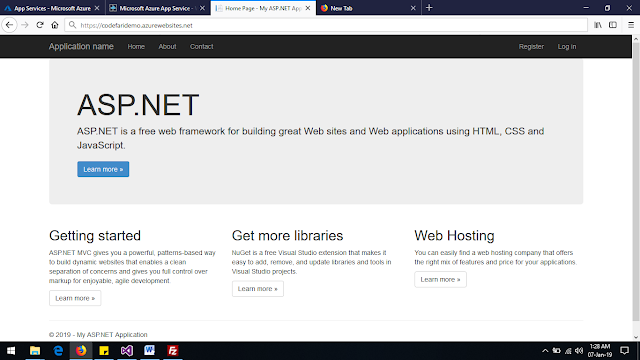Screen dimensions: 640x360
Task: Open the Firefox library icon
Action: pyautogui.click(x=598, y=25)
